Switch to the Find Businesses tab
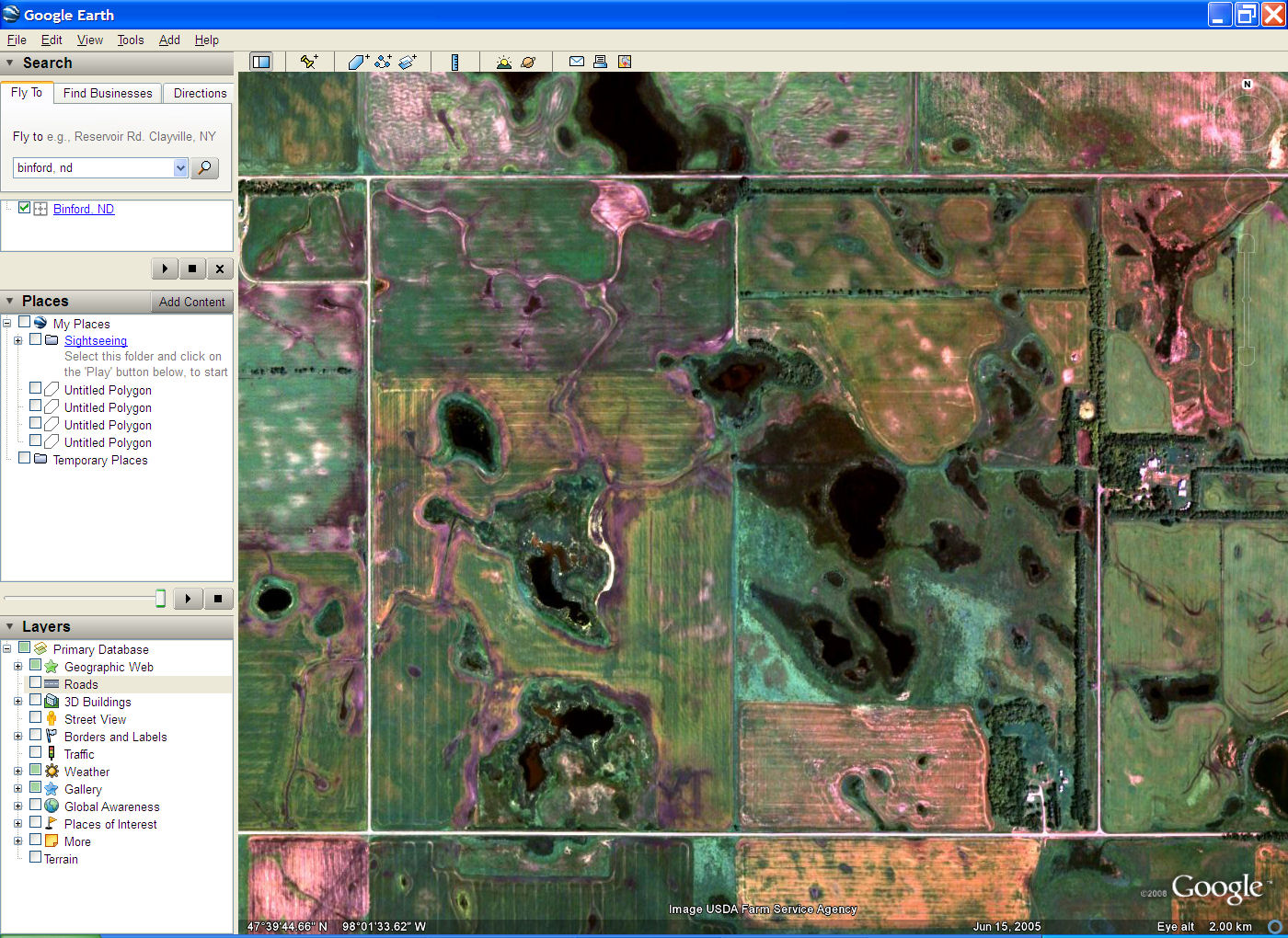This screenshot has width=1288, height=938. click(x=108, y=93)
